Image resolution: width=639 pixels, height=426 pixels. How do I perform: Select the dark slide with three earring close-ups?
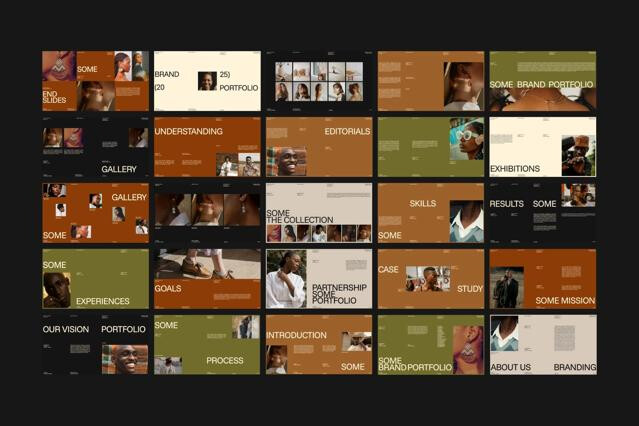pos(207,213)
